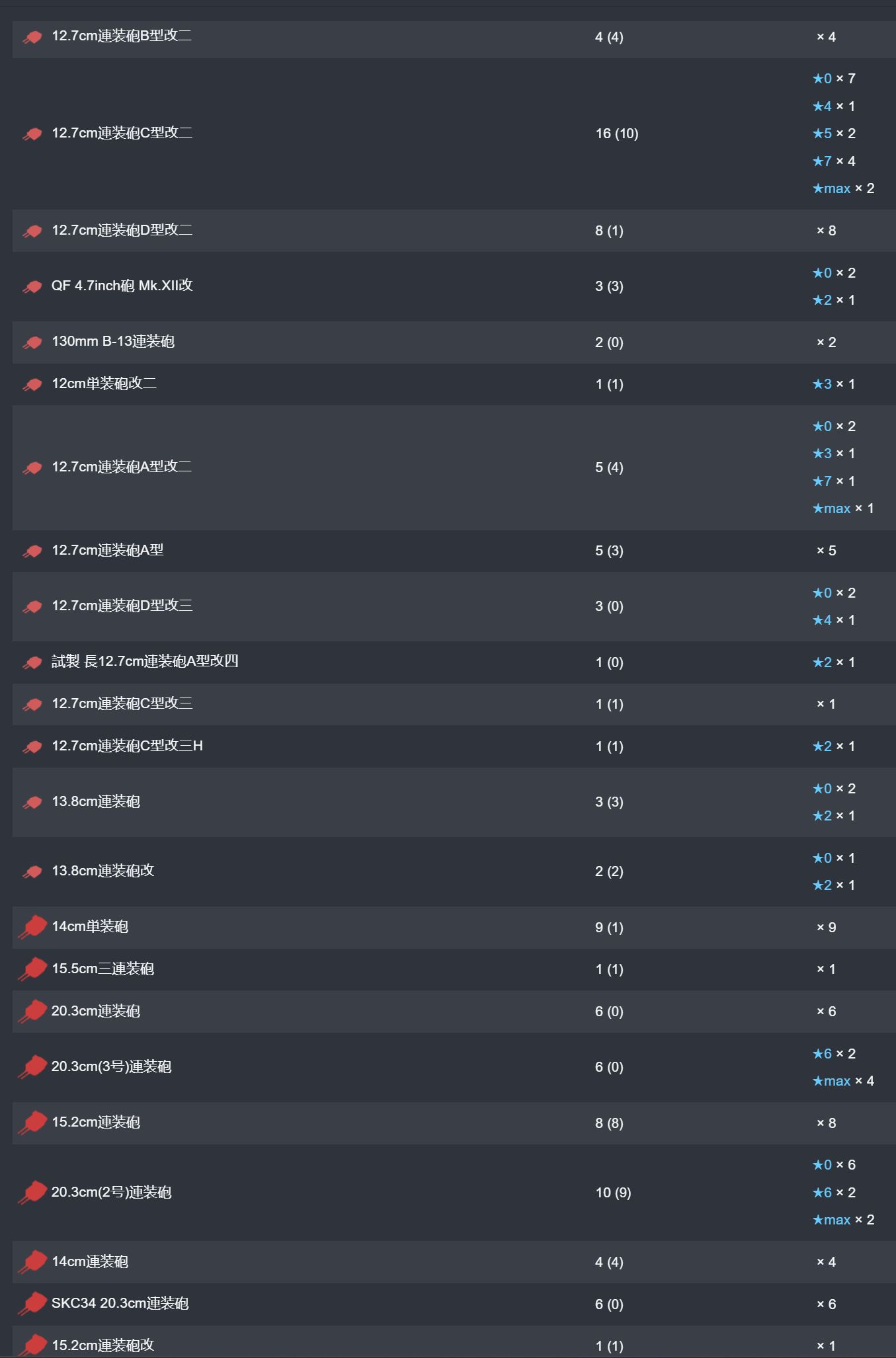The image size is (896, 1358).
Task: Open the 試製 長12.7cm連装砲A型改四 entry
Action: click(x=145, y=661)
